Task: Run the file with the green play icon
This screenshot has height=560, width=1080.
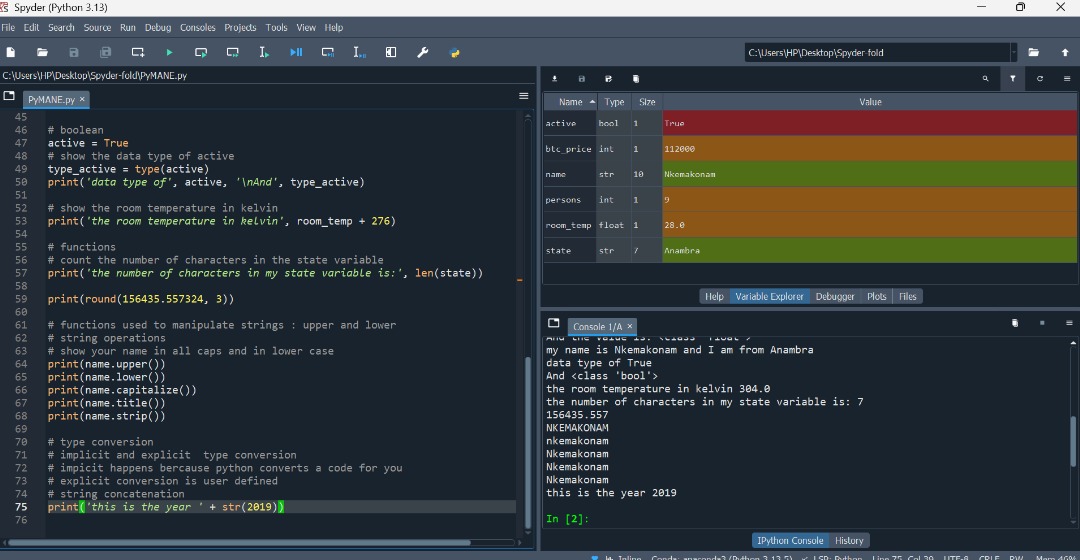Action: click(169, 52)
